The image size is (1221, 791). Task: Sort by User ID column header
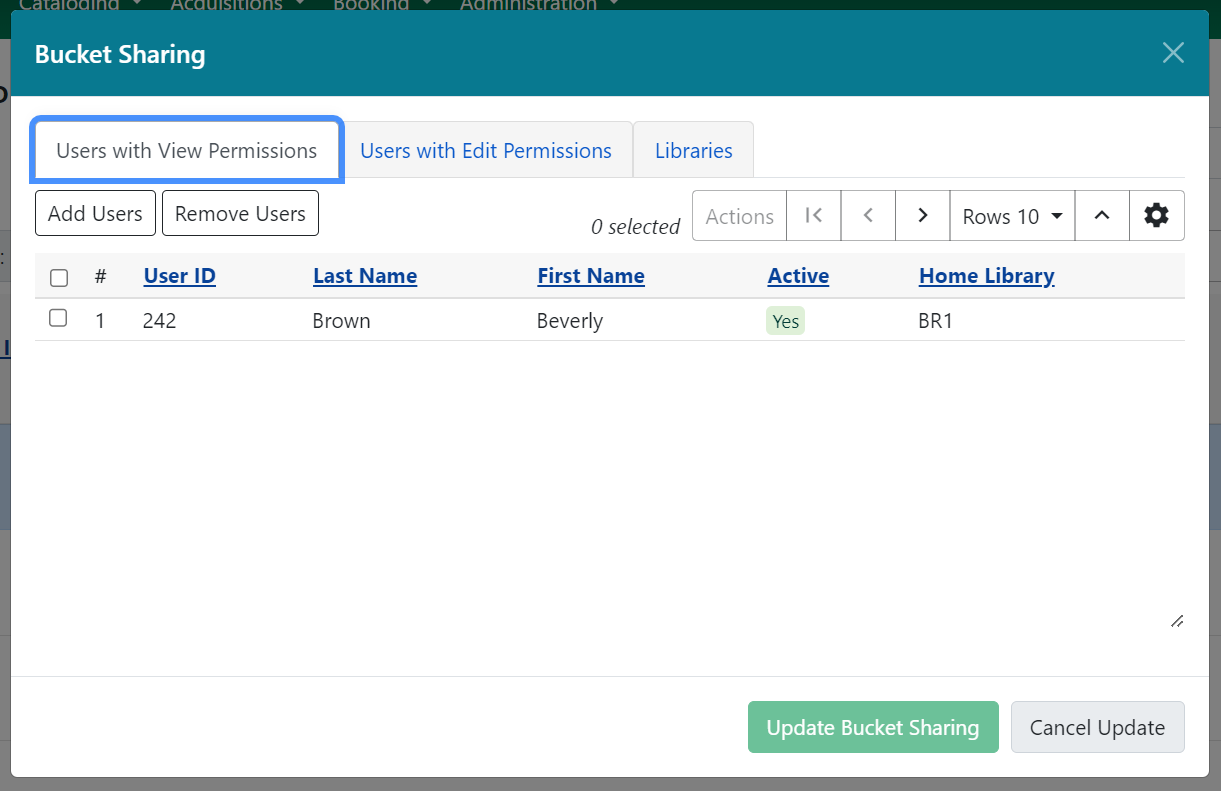pyautogui.click(x=180, y=276)
